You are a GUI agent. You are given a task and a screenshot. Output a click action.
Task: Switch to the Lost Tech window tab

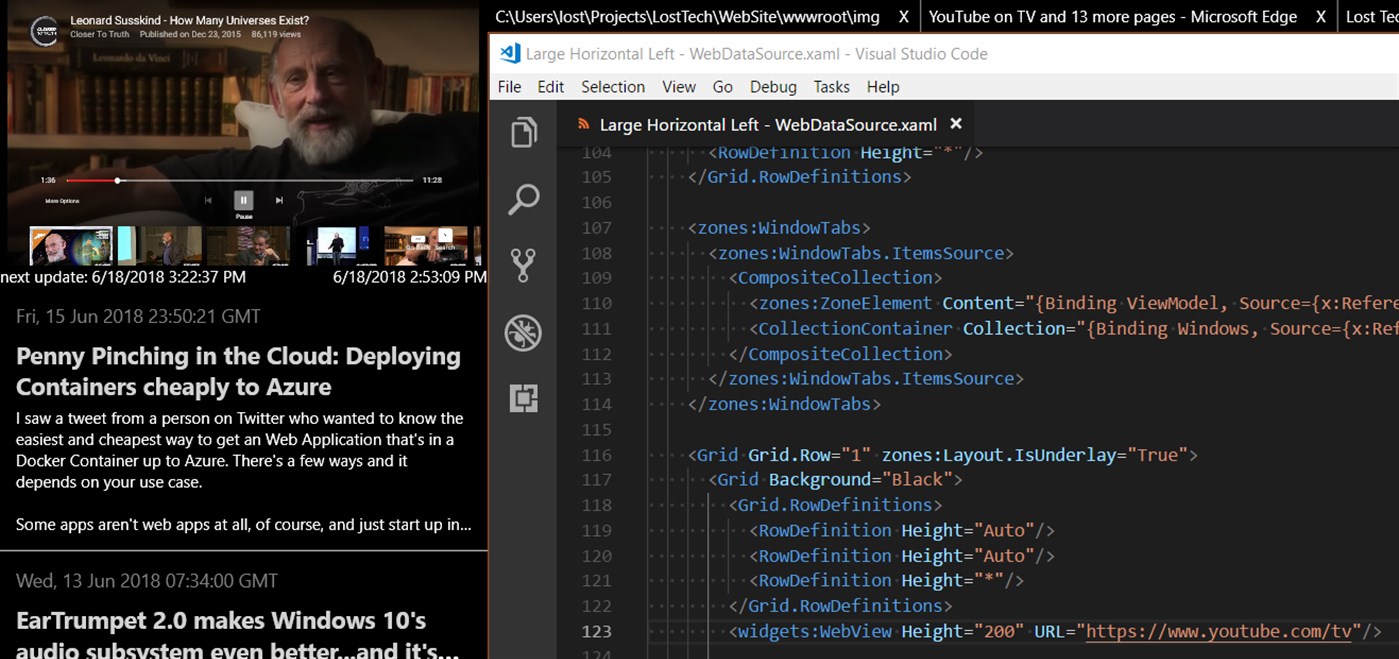click(1372, 17)
